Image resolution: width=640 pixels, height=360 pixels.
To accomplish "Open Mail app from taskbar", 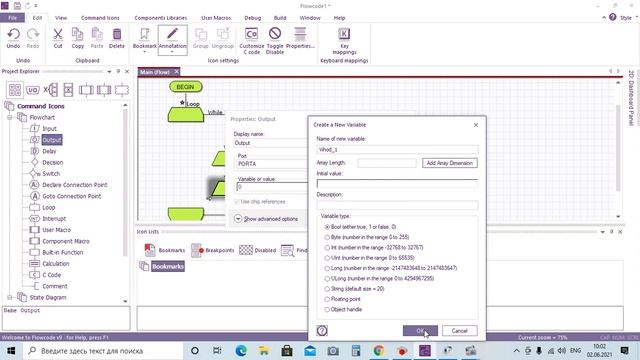I will click(310, 351).
